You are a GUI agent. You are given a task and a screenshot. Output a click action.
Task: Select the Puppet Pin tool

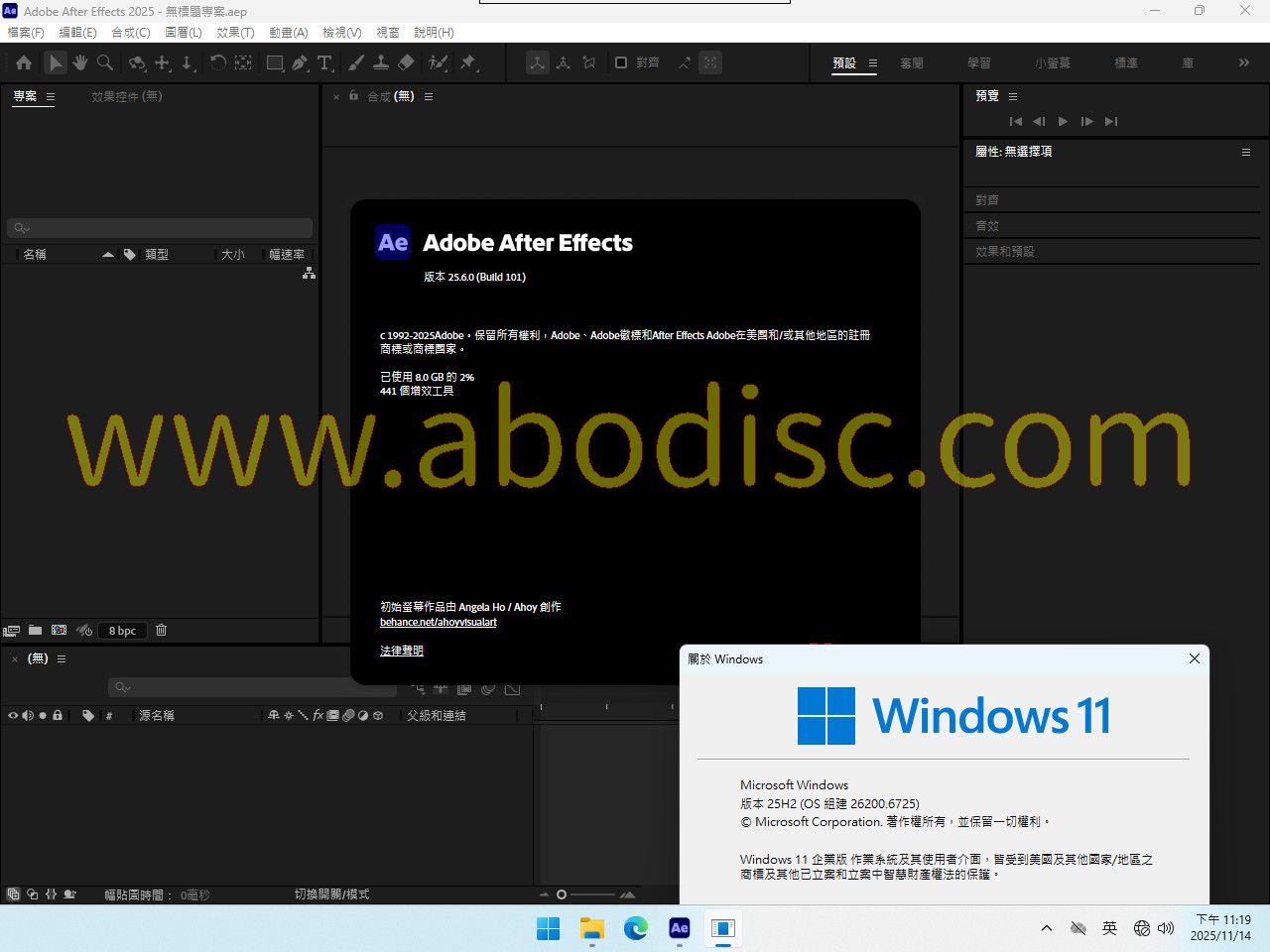(468, 63)
